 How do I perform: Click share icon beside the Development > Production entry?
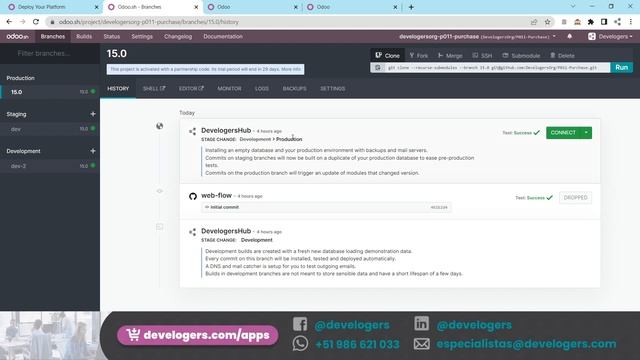coord(193,131)
